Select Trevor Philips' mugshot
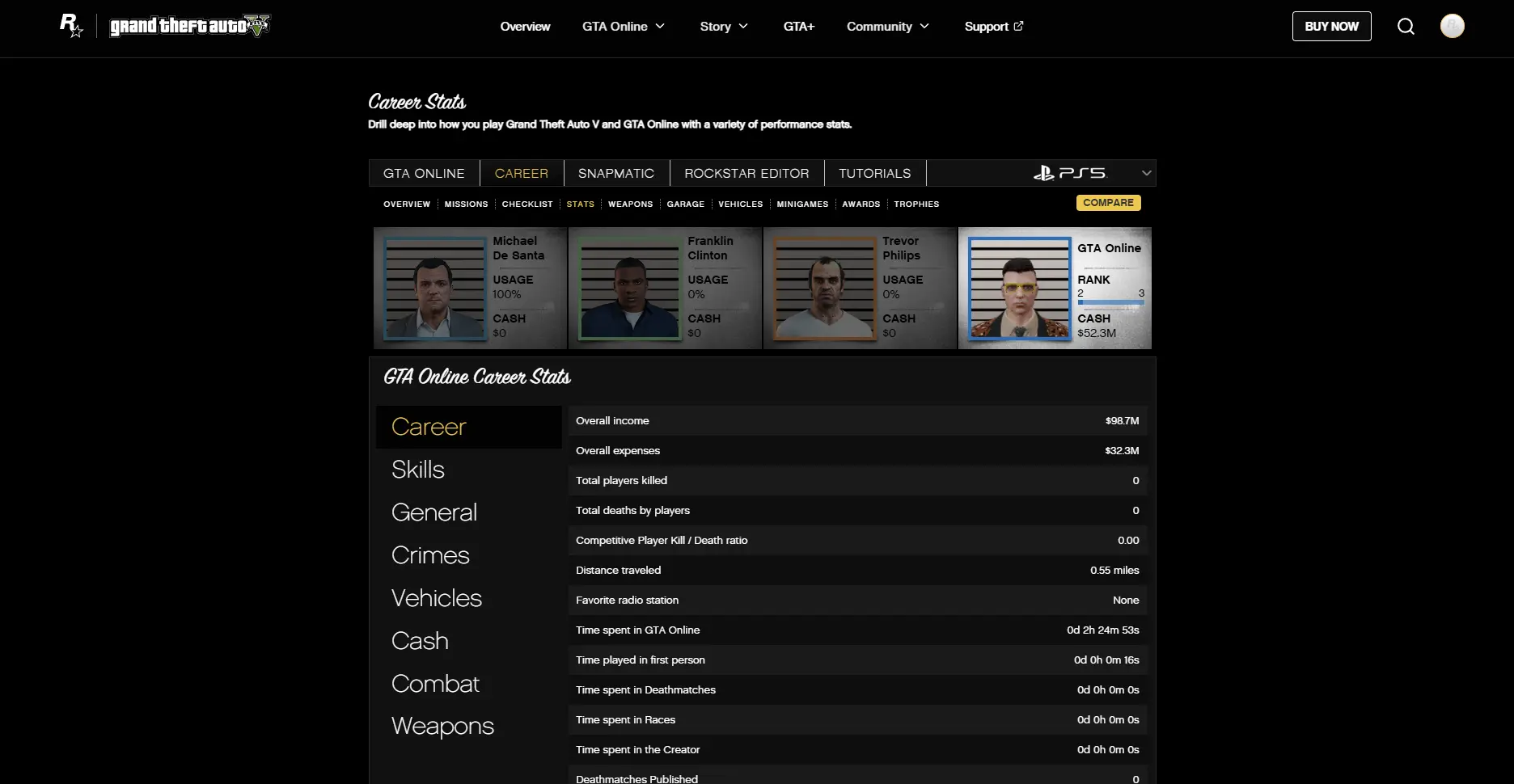Viewport: 1514px width, 784px height. tap(824, 289)
